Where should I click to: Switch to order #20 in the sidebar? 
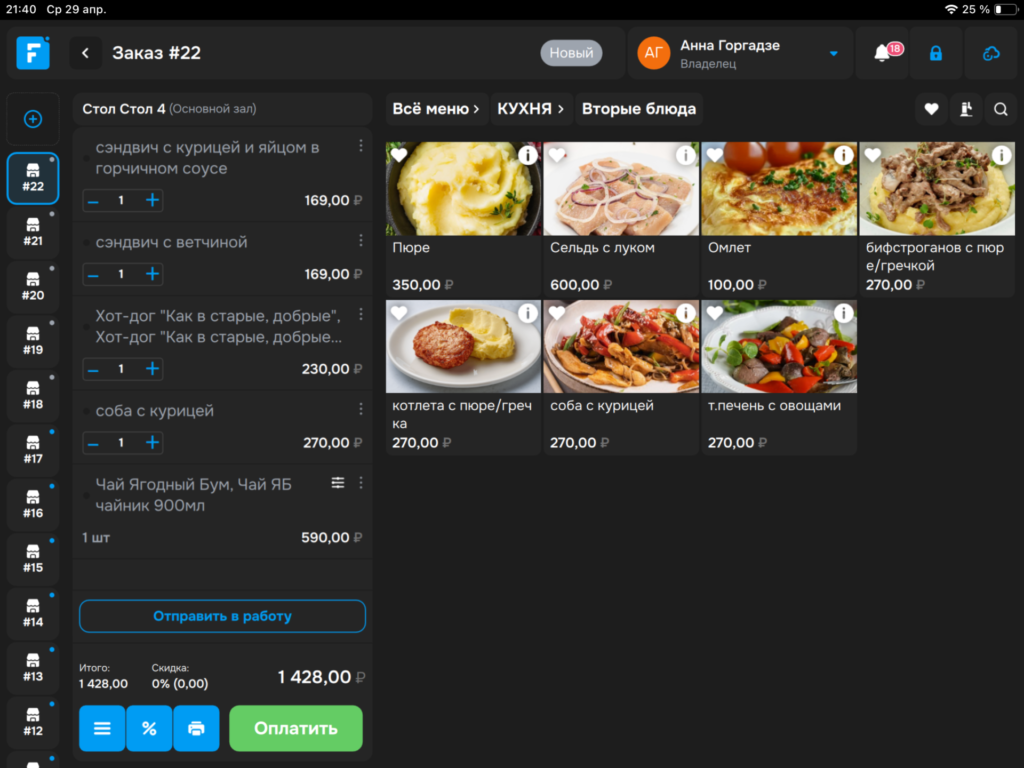point(33,287)
